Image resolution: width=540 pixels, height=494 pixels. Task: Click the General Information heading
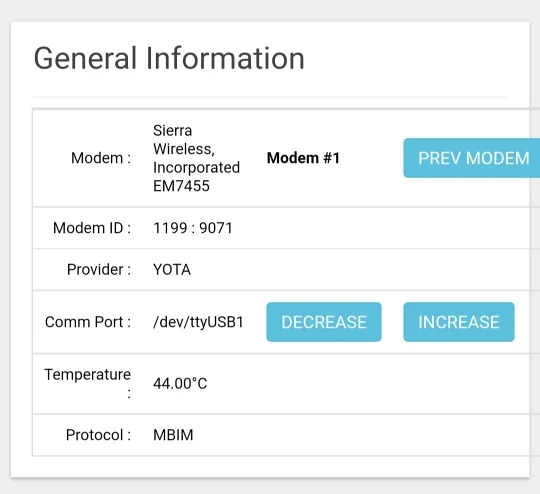[x=169, y=59]
